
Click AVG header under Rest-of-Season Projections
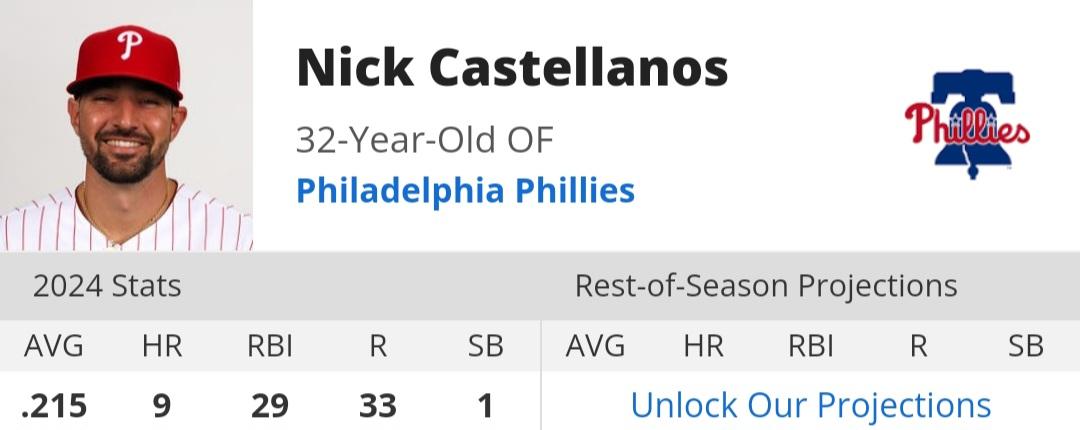595,346
